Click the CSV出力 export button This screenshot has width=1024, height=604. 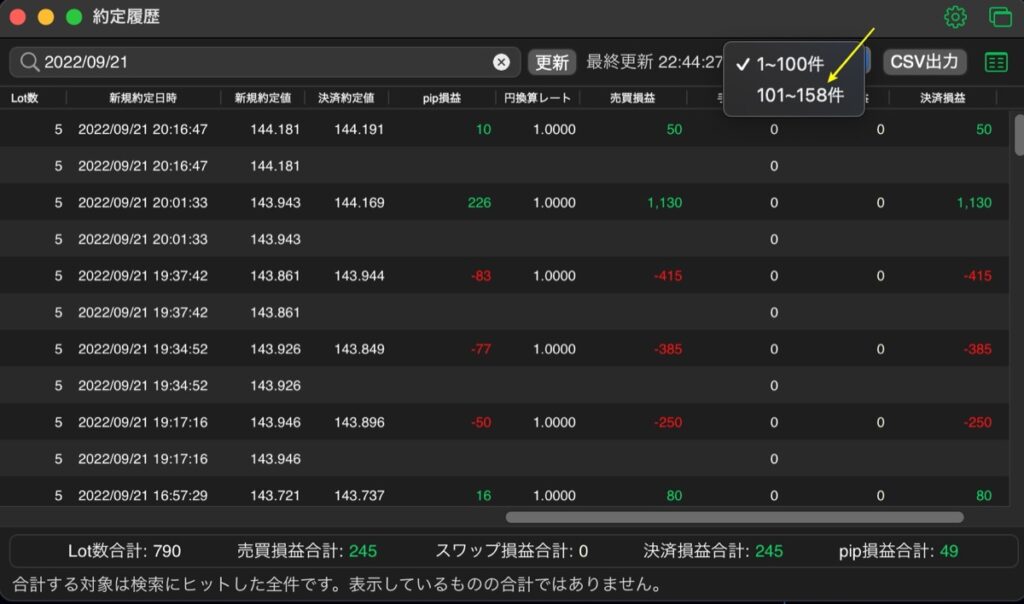(x=924, y=61)
